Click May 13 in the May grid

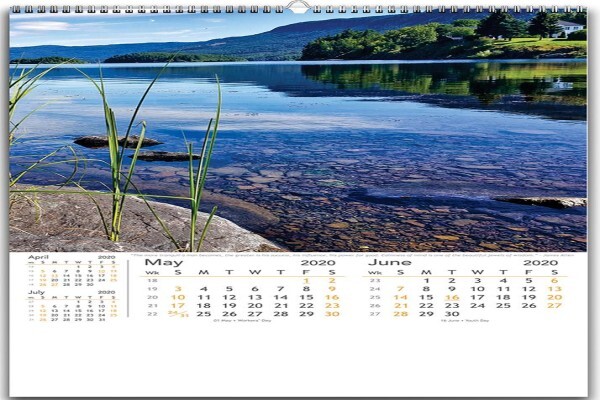click(x=255, y=298)
